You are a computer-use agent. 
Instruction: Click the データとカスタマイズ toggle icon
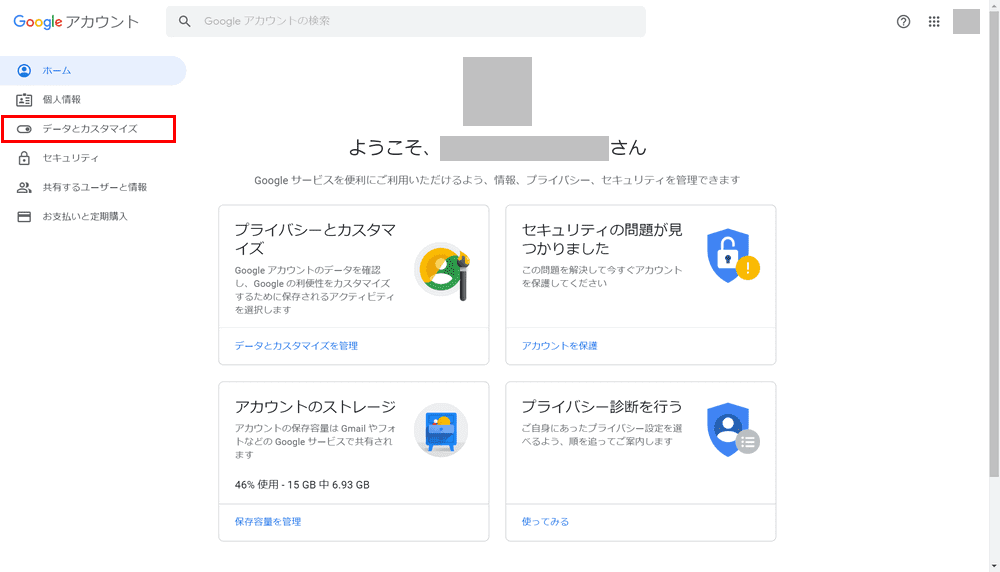click(x=24, y=129)
